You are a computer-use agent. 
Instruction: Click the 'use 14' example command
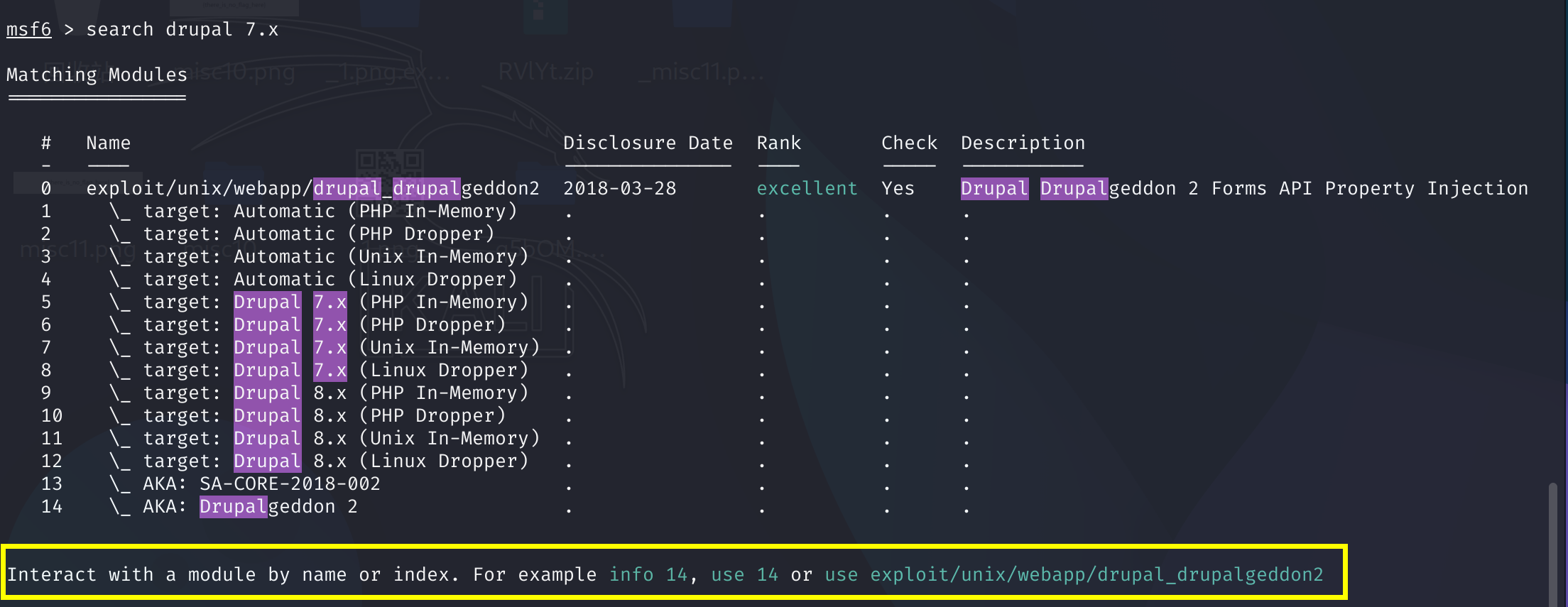(x=744, y=575)
